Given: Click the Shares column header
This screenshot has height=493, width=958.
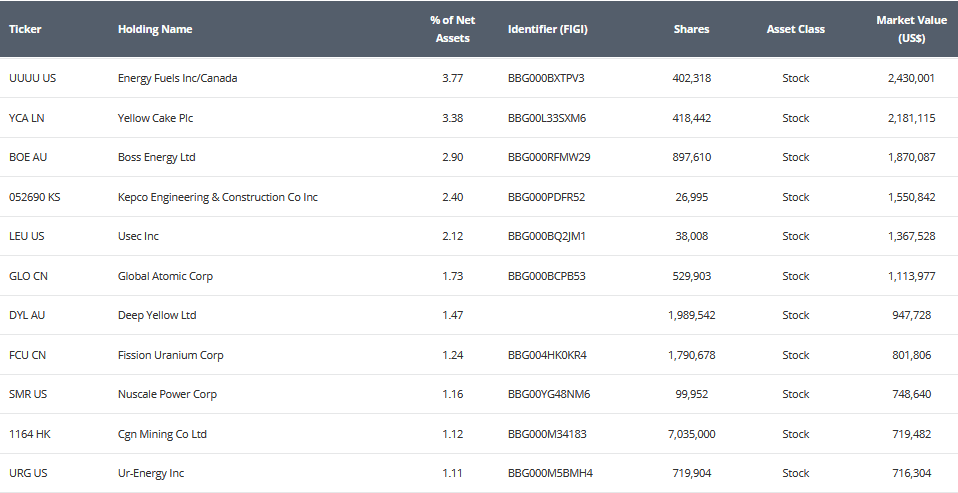Looking at the screenshot, I should pyautogui.click(x=692, y=29).
